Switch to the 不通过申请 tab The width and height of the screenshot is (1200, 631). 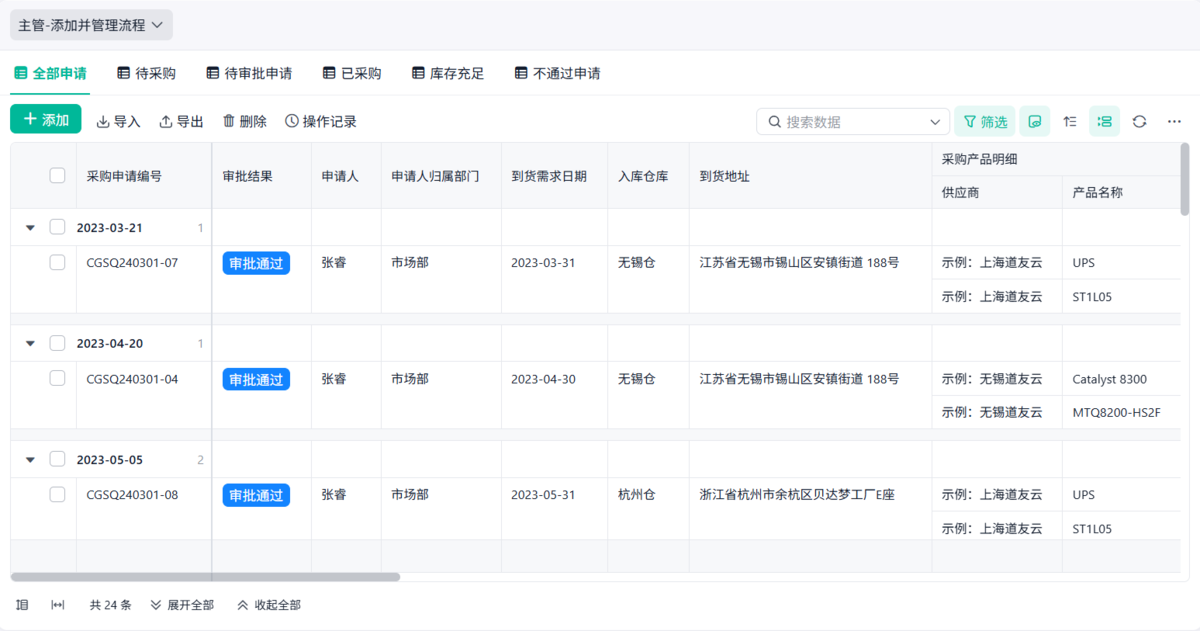(x=557, y=73)
